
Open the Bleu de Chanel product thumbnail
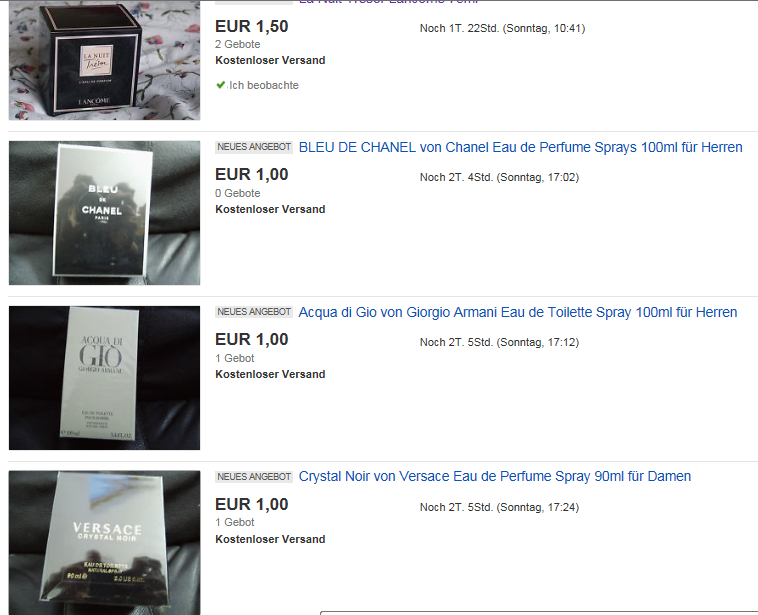(x=104, y=213)
